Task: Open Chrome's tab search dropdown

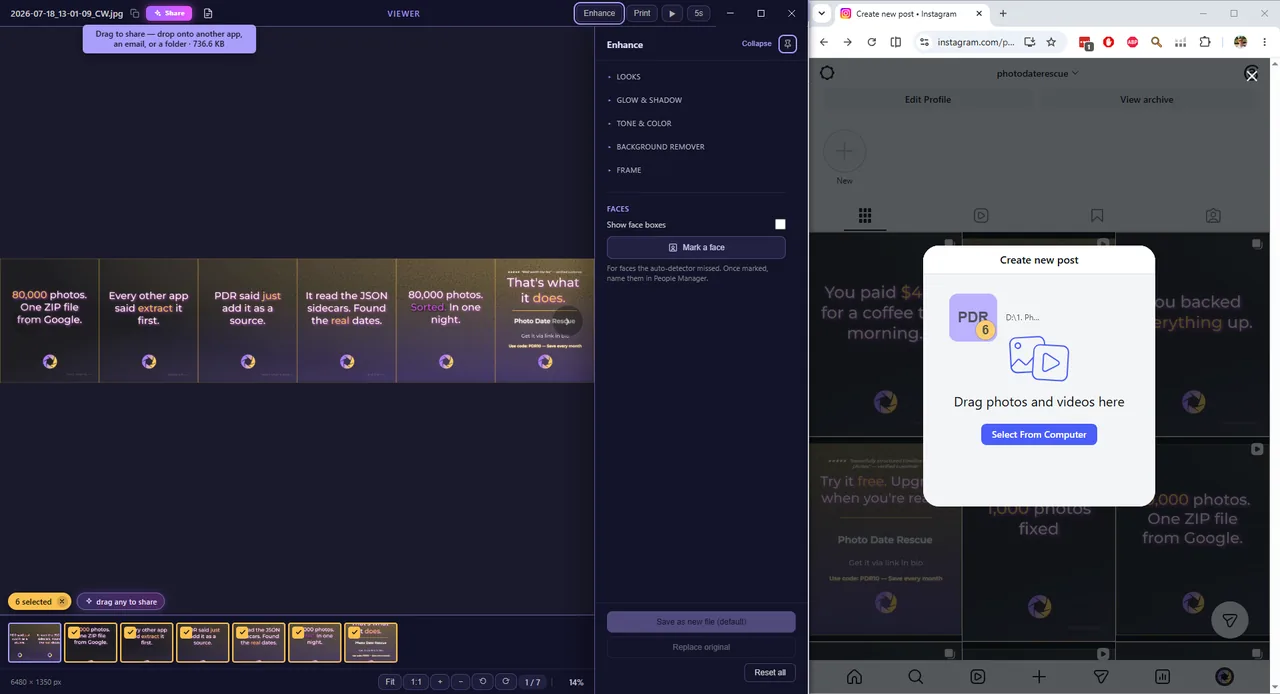Action: click(x=821, y=13)
